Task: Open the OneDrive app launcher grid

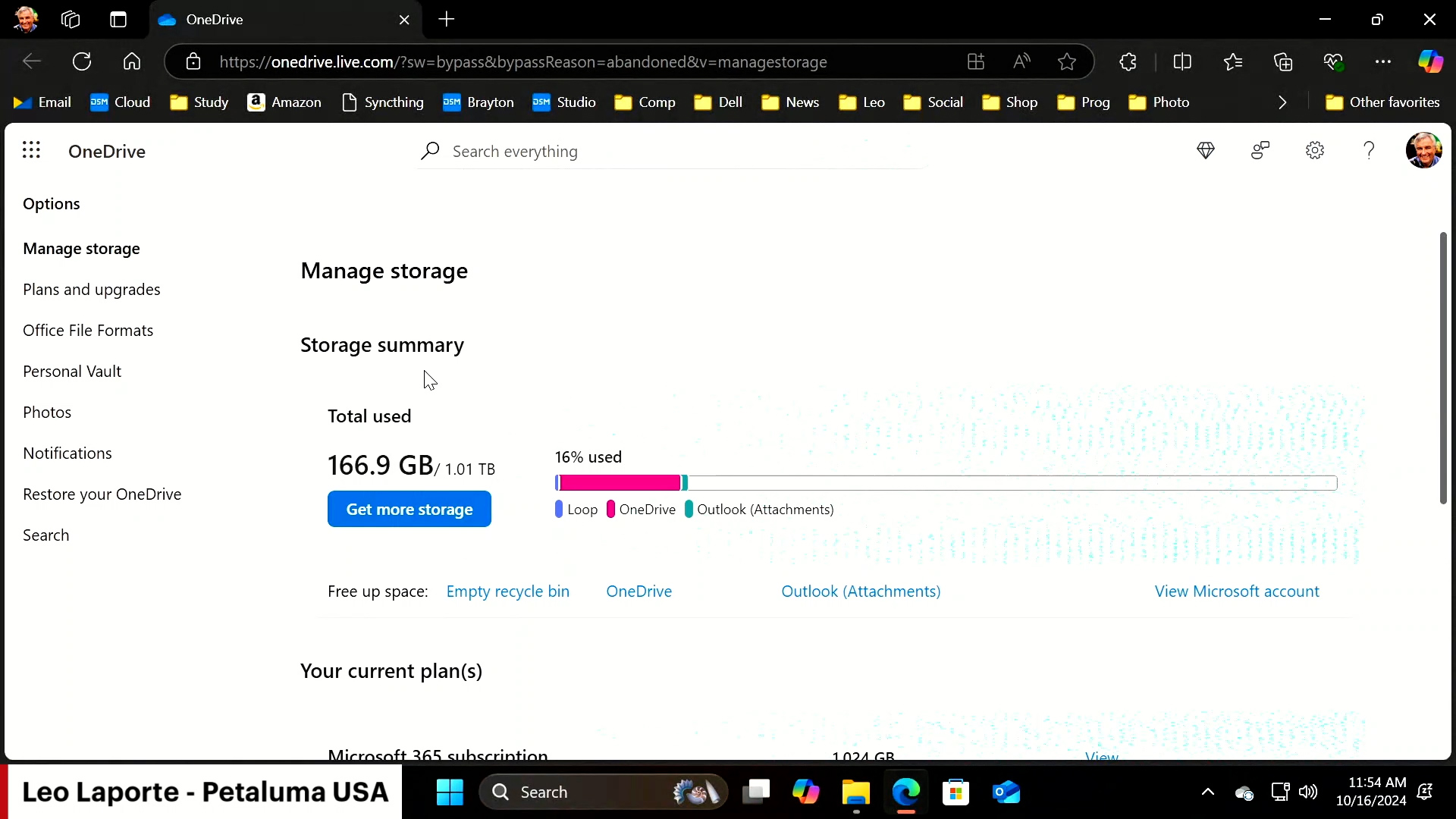Action: click(x=31, y=150)
